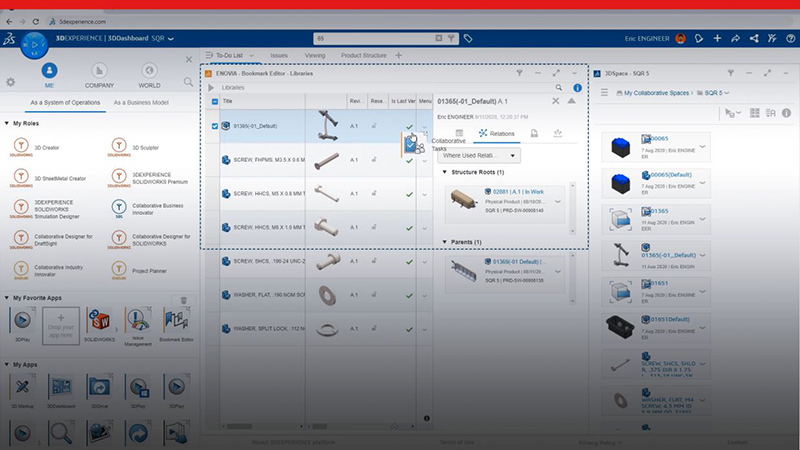
Task: Click the filter icon in 3DSpace header
Action: coord(731,73)
